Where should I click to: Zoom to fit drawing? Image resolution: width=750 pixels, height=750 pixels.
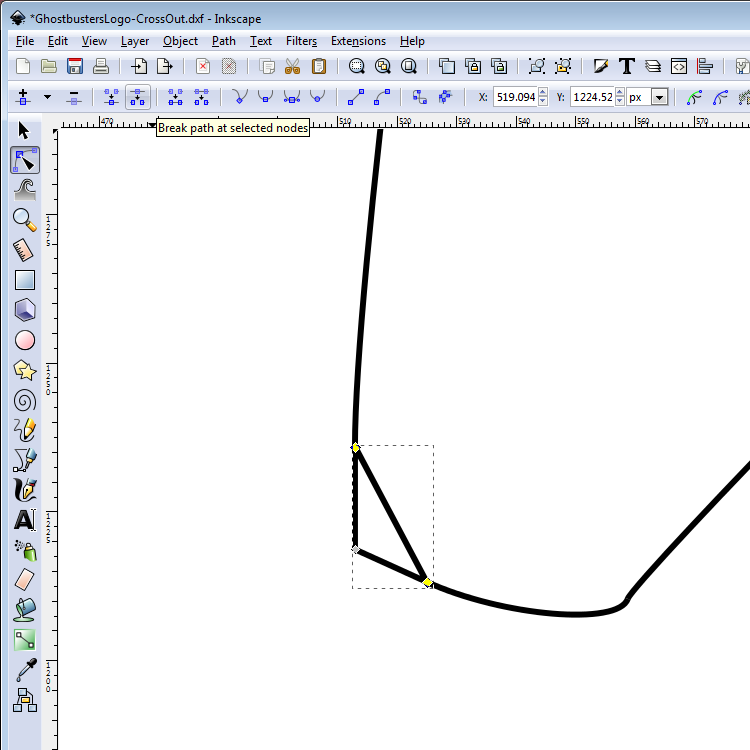pos(383,66)
